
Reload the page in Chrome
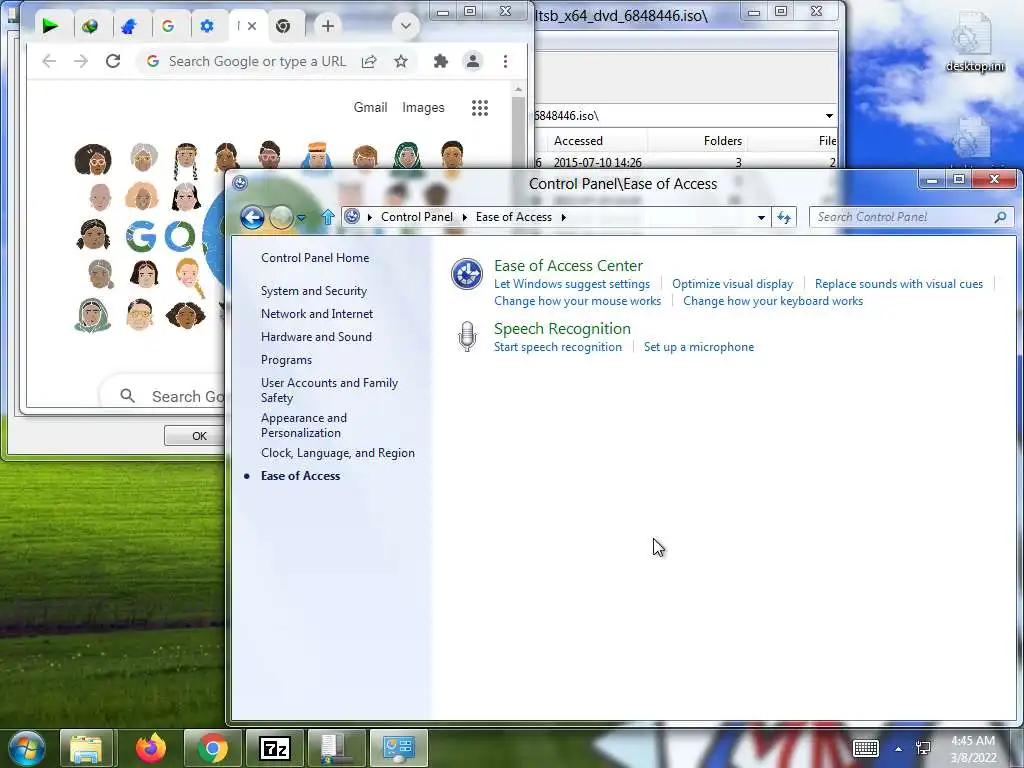click(113, 61)
